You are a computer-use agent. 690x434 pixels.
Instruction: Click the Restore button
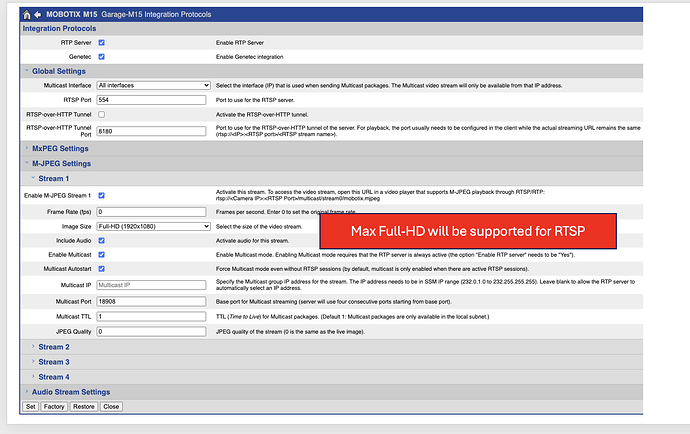pyautogui.click(x=84, y=407)
